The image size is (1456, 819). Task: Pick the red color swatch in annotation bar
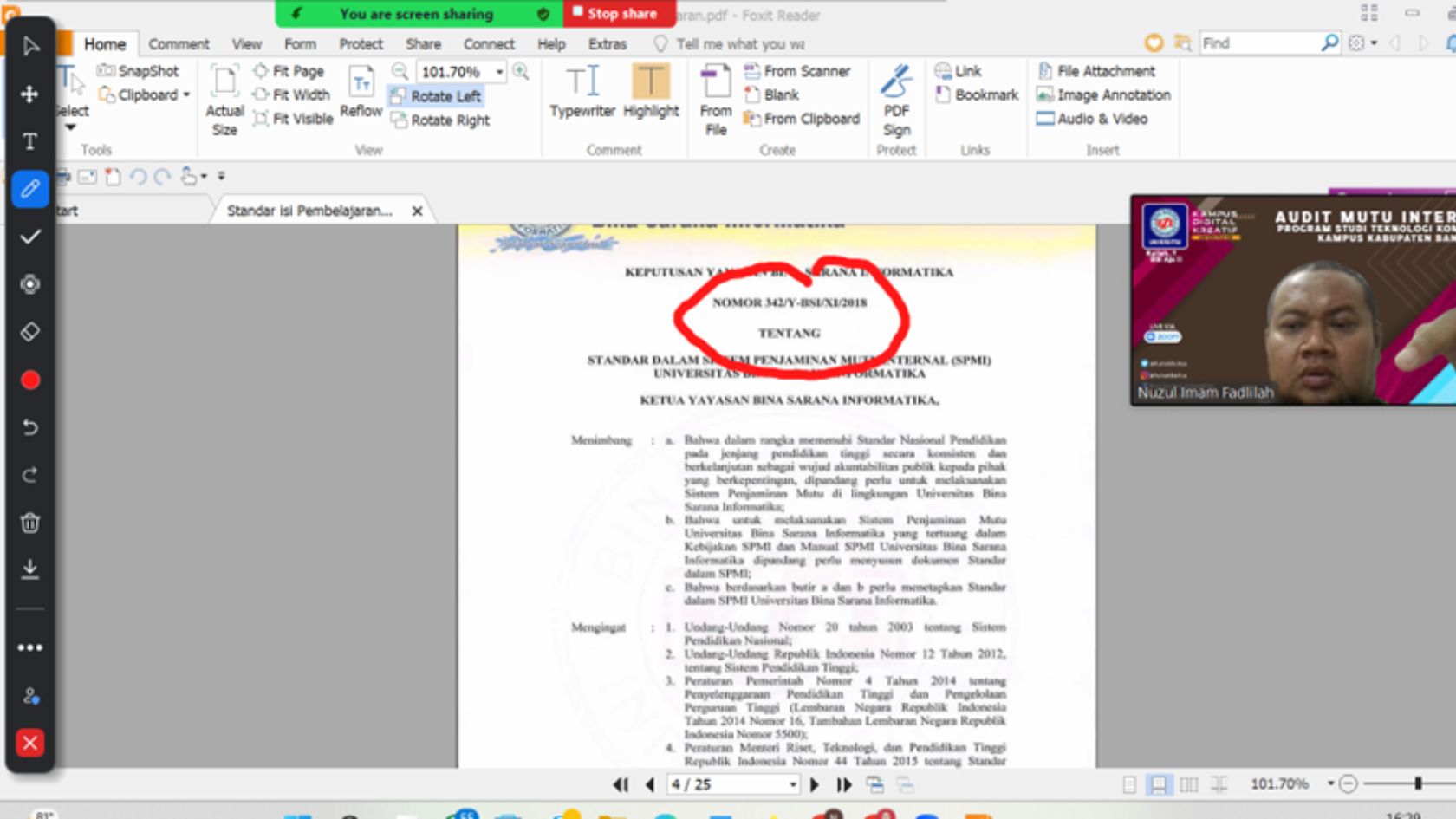coord(30,380)
